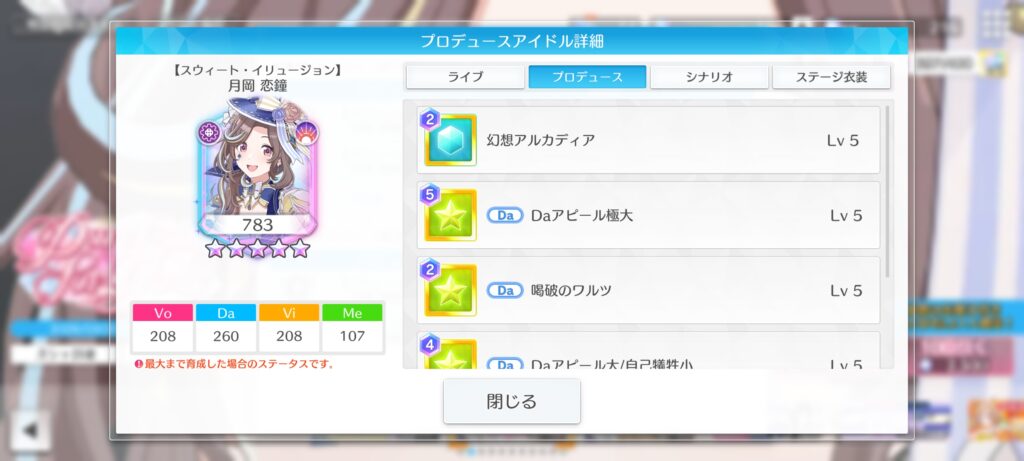Click the skill list vertical scrollbar
The image size is (1024, 461).
pos(887,191)
